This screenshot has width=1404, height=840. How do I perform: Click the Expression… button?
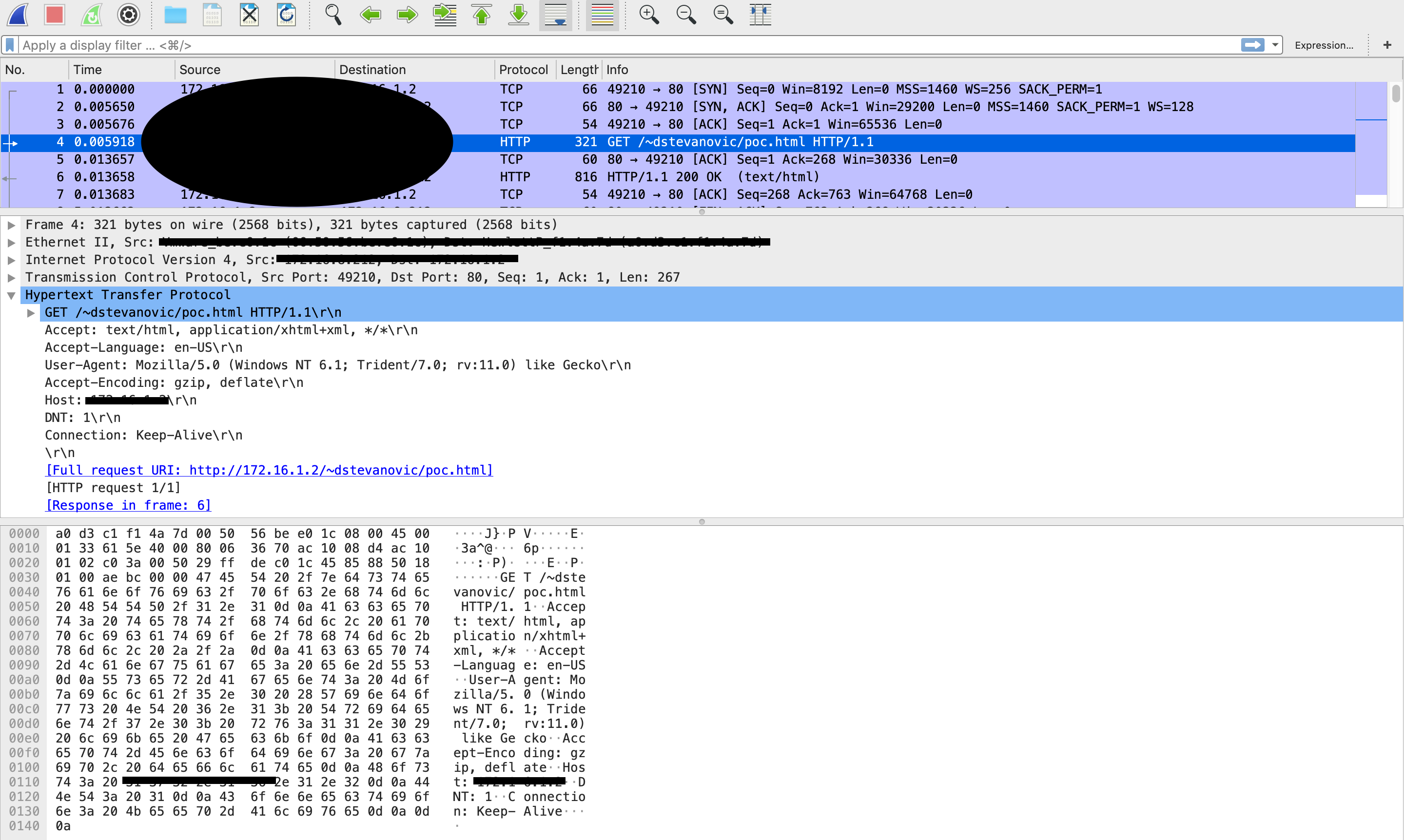[x=1324, y=45]
